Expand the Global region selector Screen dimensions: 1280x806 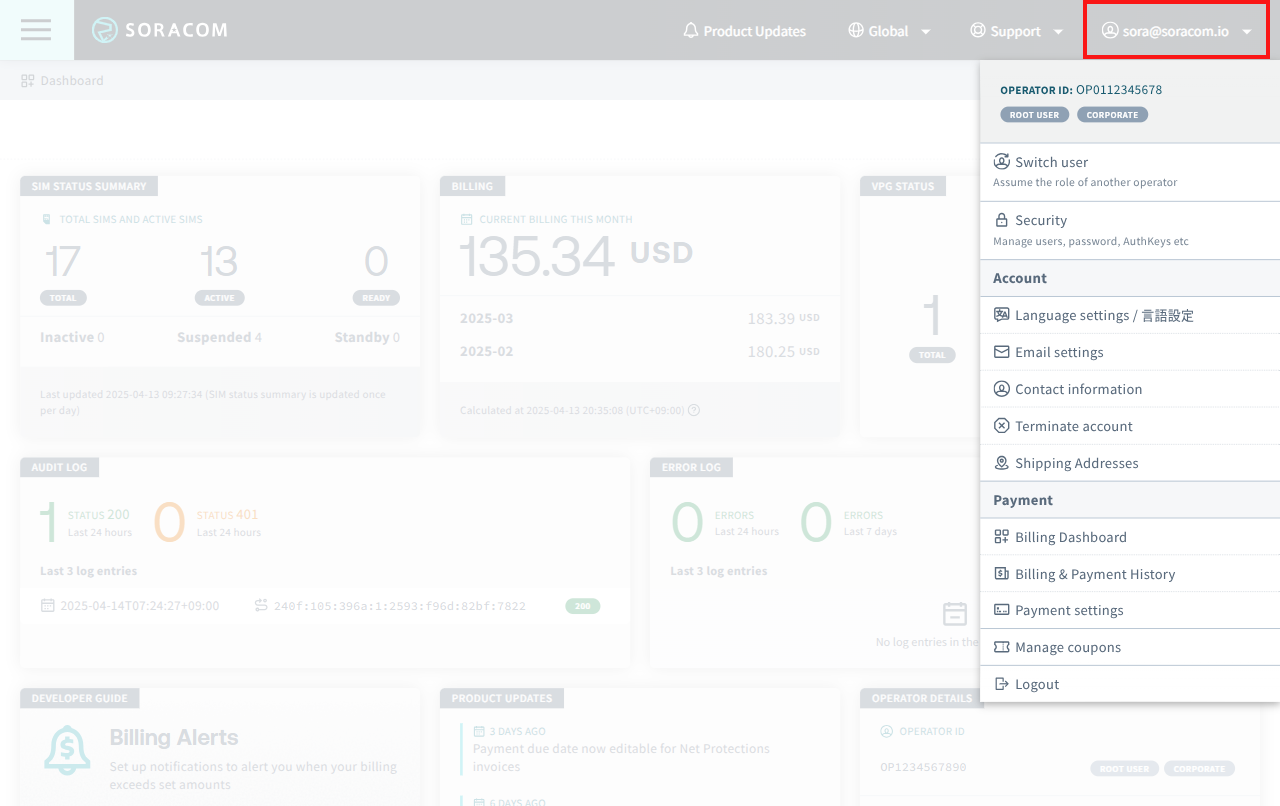click(x=889, y=30)
